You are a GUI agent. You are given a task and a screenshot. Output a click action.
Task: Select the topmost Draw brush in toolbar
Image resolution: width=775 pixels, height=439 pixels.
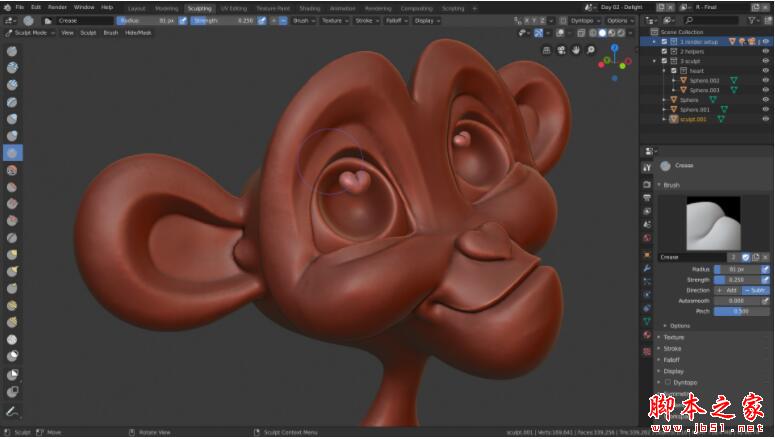coord(13,51)
